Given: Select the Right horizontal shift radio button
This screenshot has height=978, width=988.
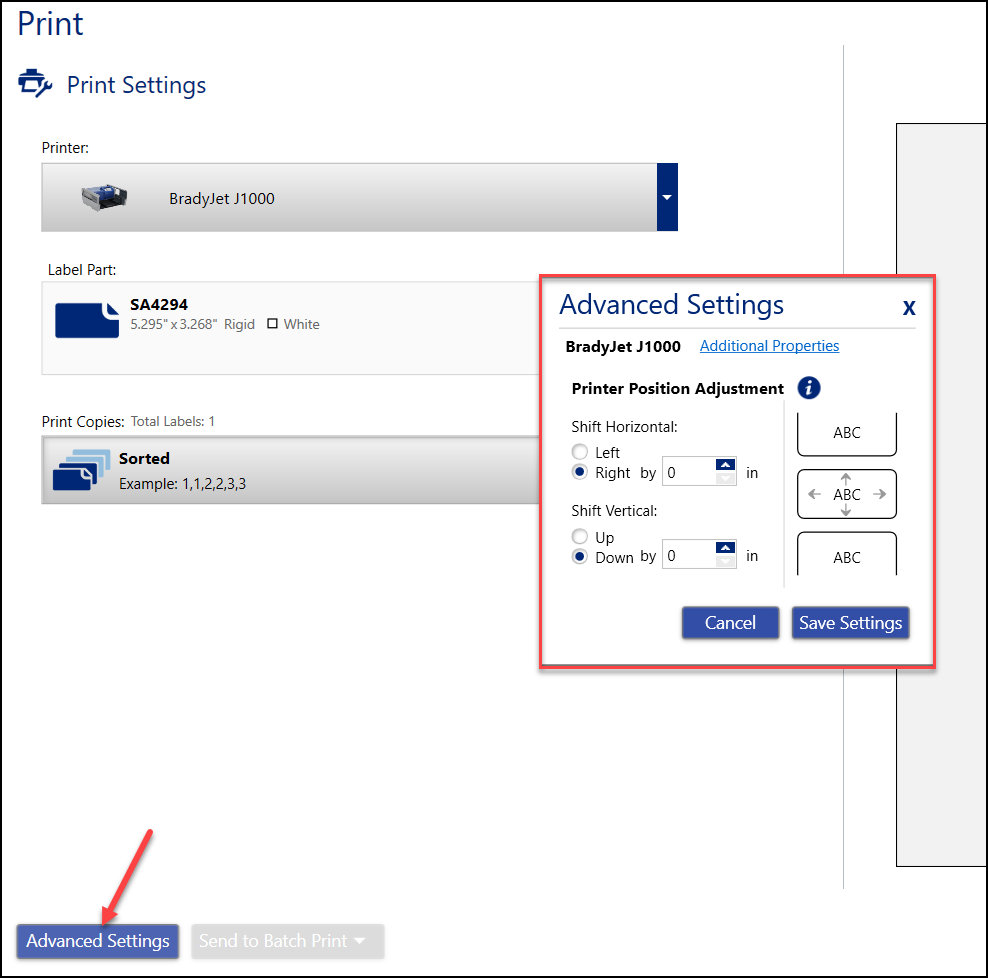Looking at the screenshot, I should (x=580, y=472).
